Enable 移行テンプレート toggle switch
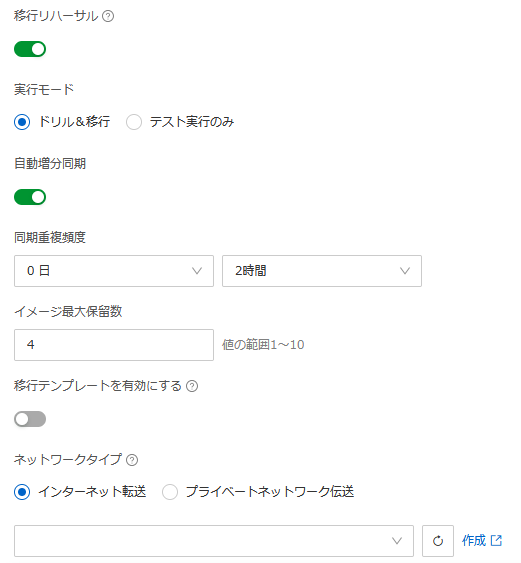This screenshot has height=563, width=521. tap(30, 419)
